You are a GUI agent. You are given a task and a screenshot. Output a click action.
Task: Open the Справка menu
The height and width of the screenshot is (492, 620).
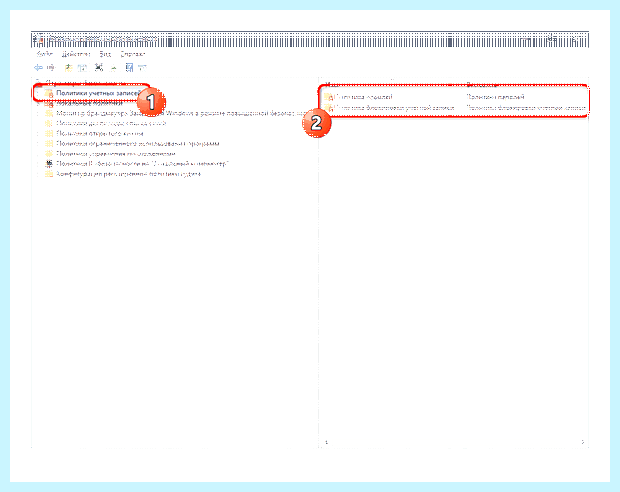pyautogui.click(x=133, y=54)
